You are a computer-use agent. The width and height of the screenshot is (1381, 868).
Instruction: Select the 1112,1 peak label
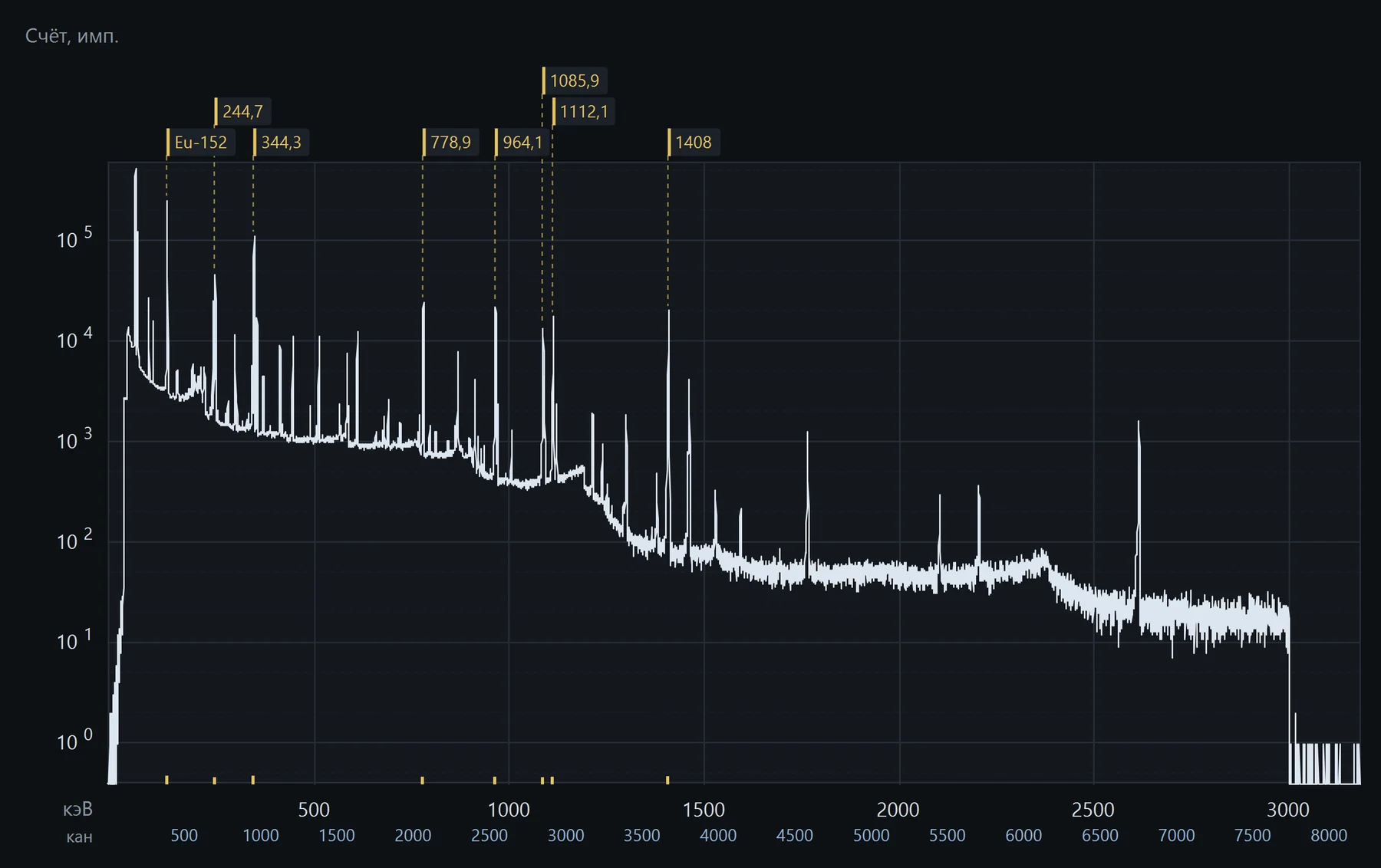583,112
